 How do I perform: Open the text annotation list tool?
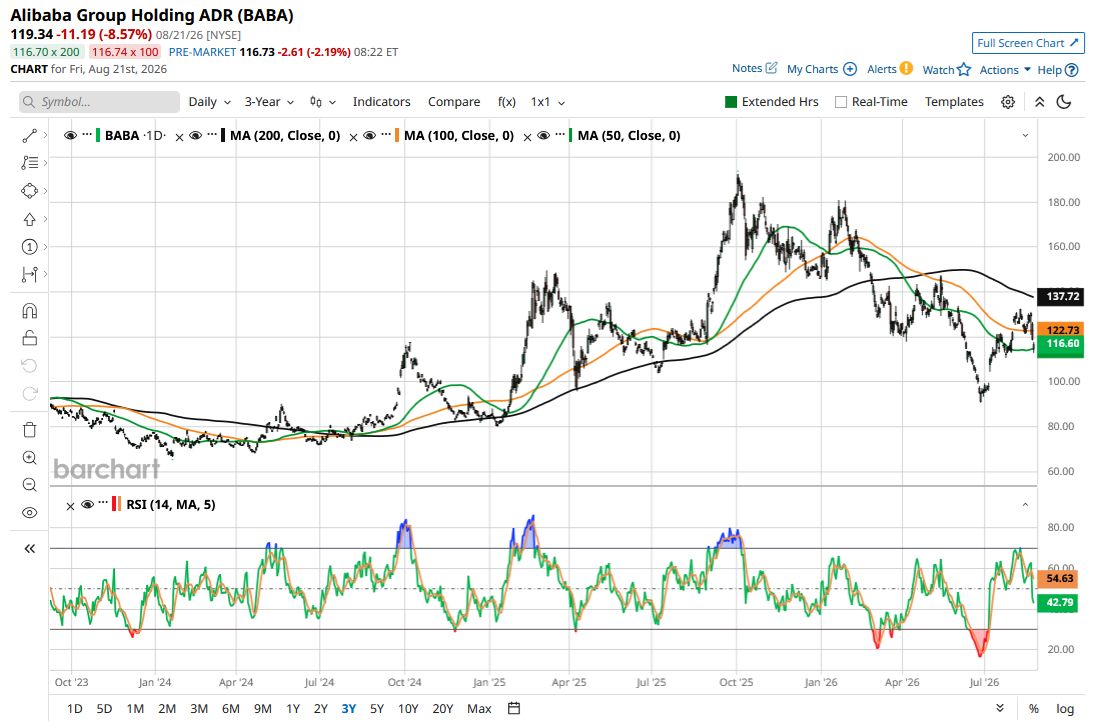pyautogui.click(x=29, y=163)
